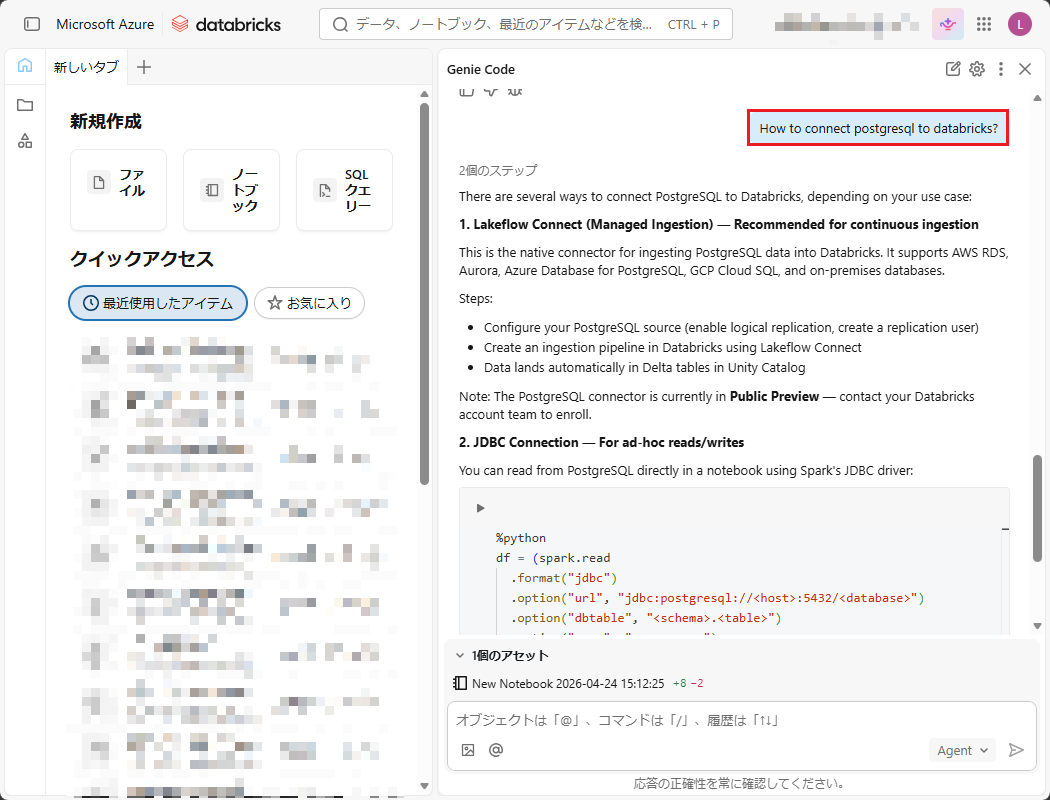Open New Notebook 2026-04-24 asset link
This screenshot has width=1050, height=800.
[x=567, y=683]
